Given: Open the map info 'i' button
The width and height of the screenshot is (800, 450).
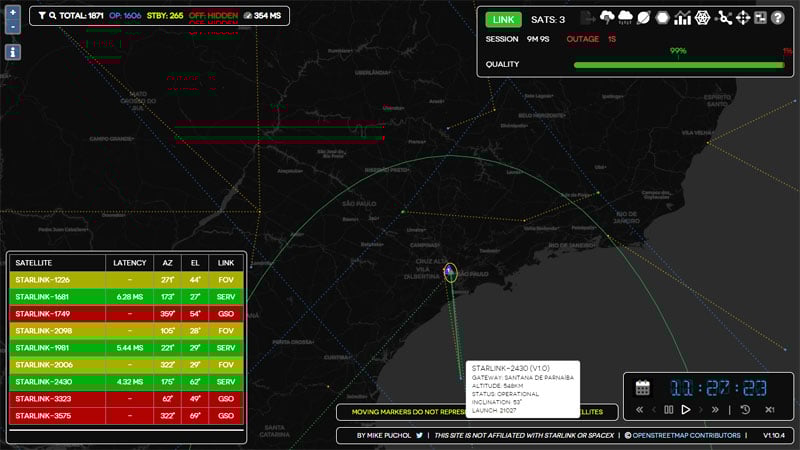Looking at the screenshot, I should point(13,52).
